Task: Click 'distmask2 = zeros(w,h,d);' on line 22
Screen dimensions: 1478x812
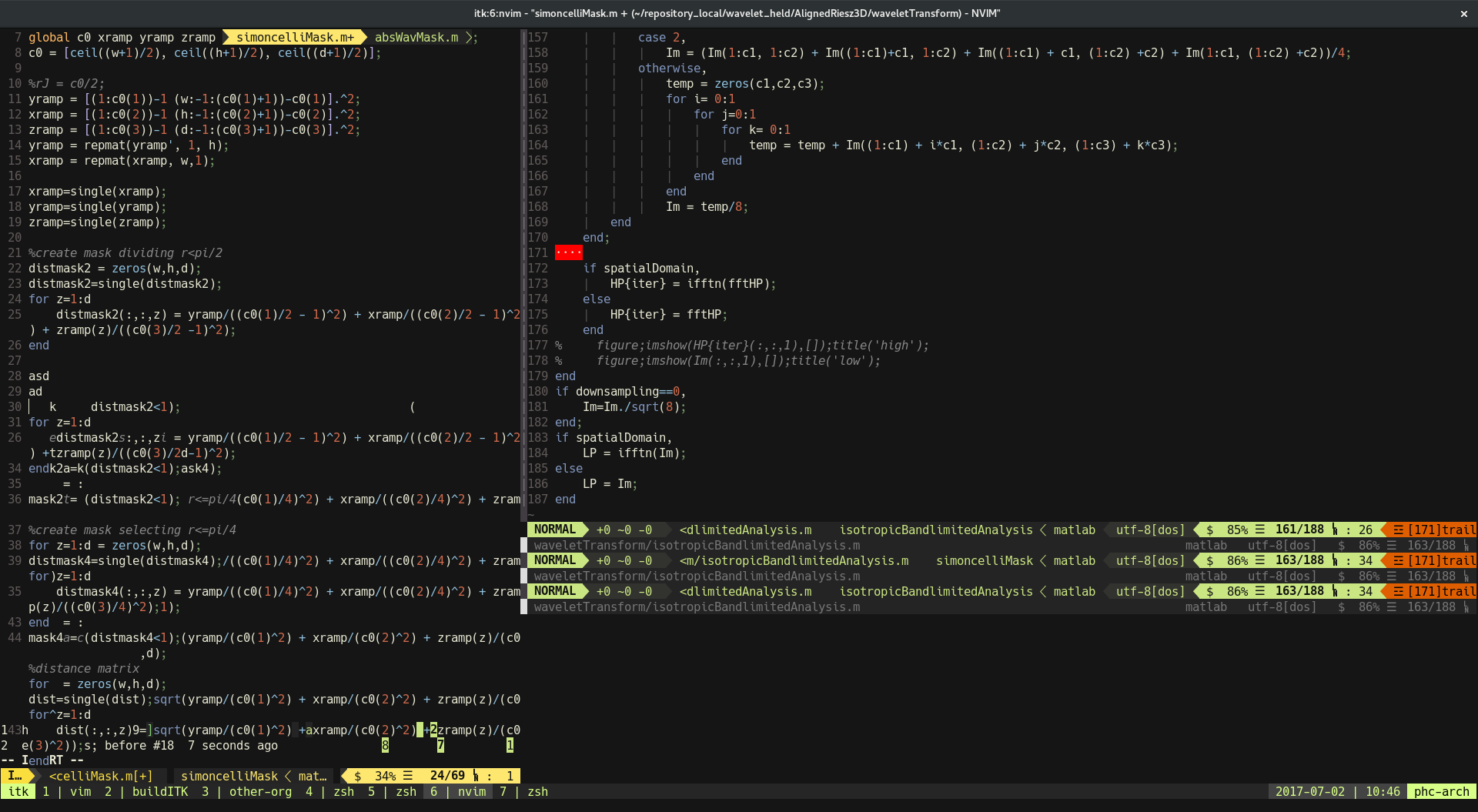Action: (x=115, y=268)
